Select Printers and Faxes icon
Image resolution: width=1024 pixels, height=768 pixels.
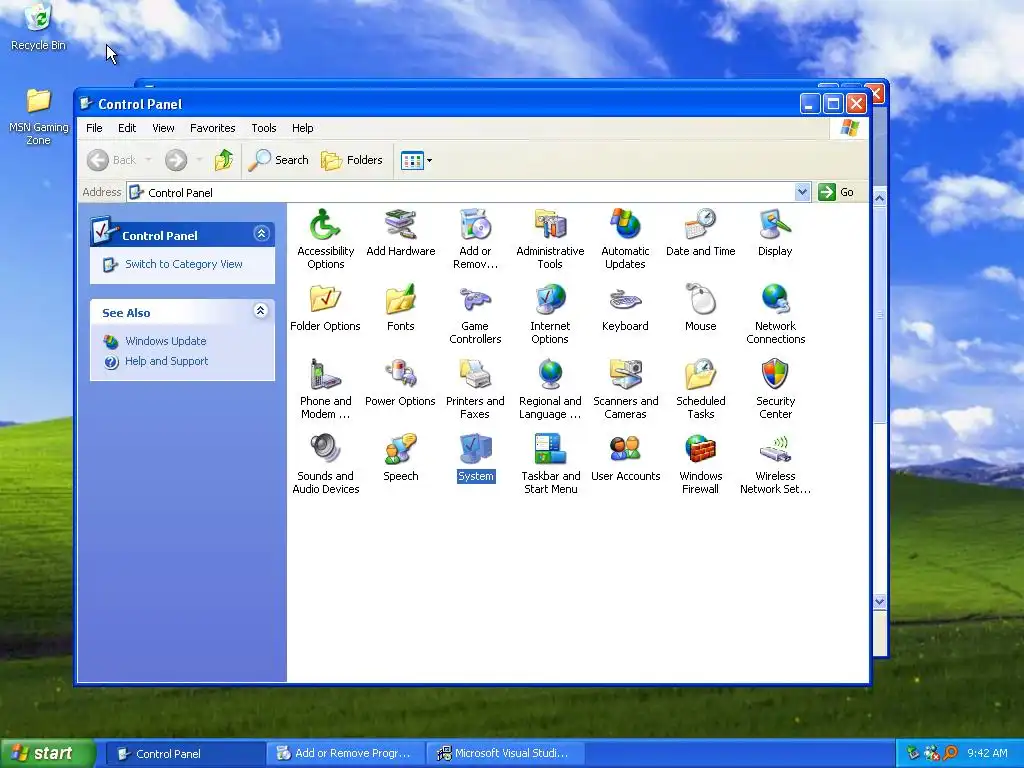[x=475, y=389]
